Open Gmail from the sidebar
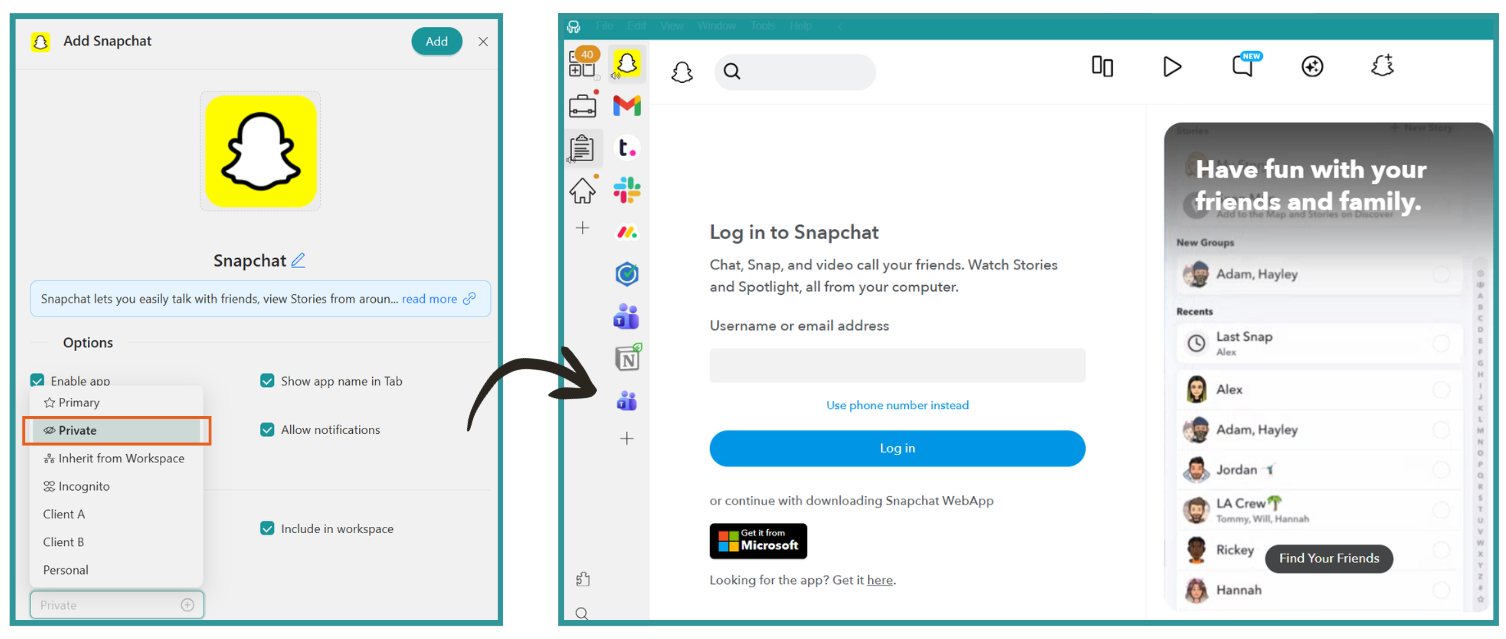The image size is (1506, 639). [627, 105]
